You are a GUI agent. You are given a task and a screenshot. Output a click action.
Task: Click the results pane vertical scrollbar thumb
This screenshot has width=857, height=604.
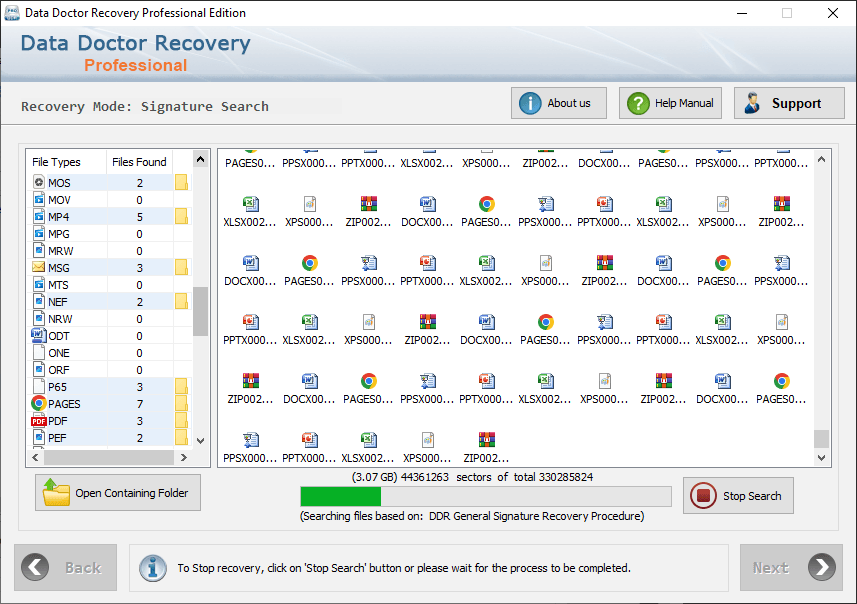tap(821, 438)
